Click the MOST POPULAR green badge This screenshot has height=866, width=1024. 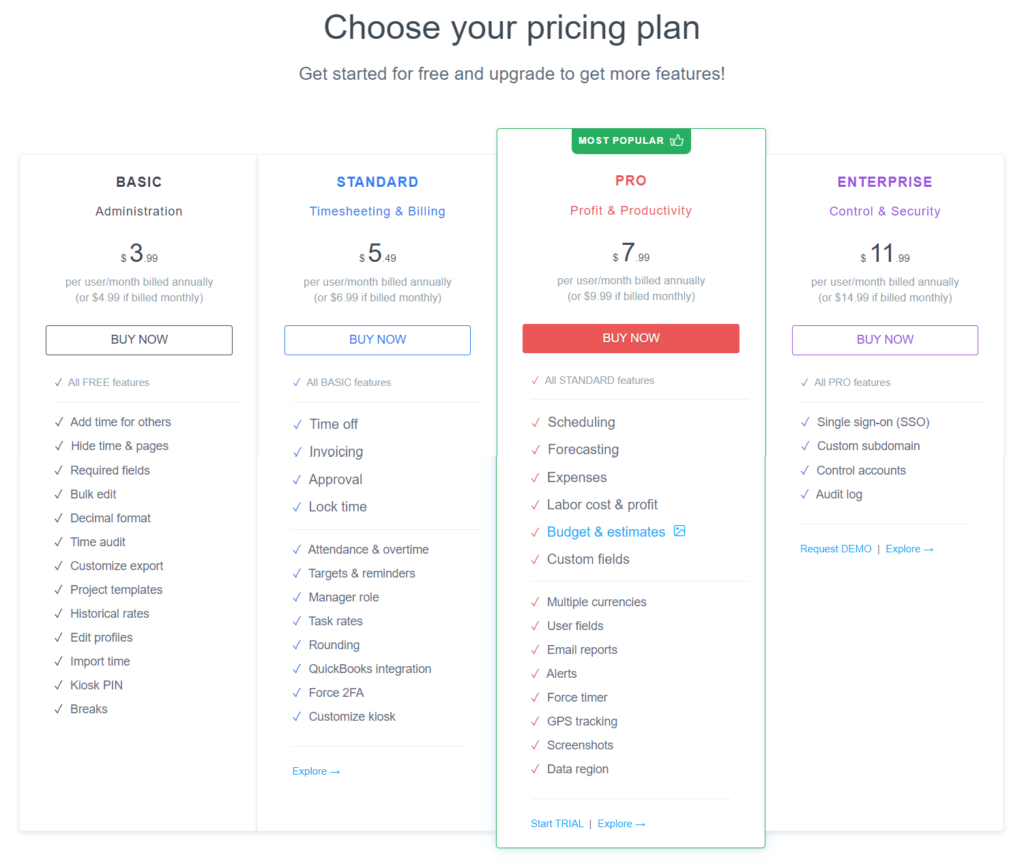pyautogui.click(x=631, y=141)
